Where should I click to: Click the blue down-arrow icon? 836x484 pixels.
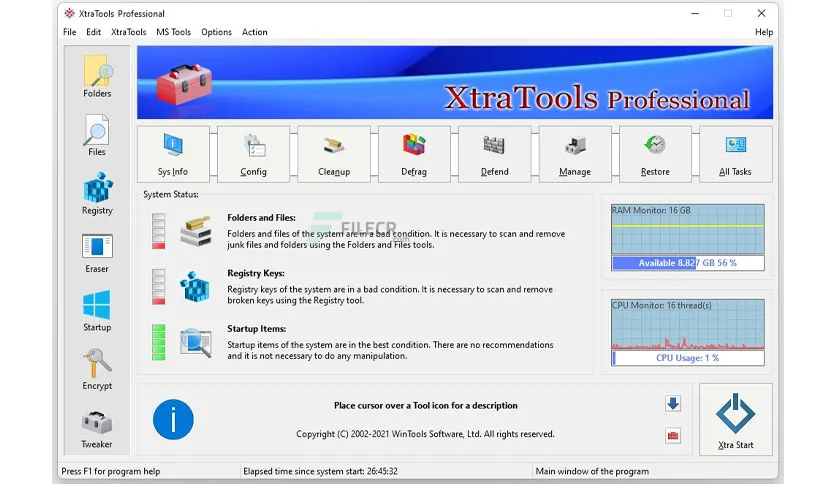(673, 404)
